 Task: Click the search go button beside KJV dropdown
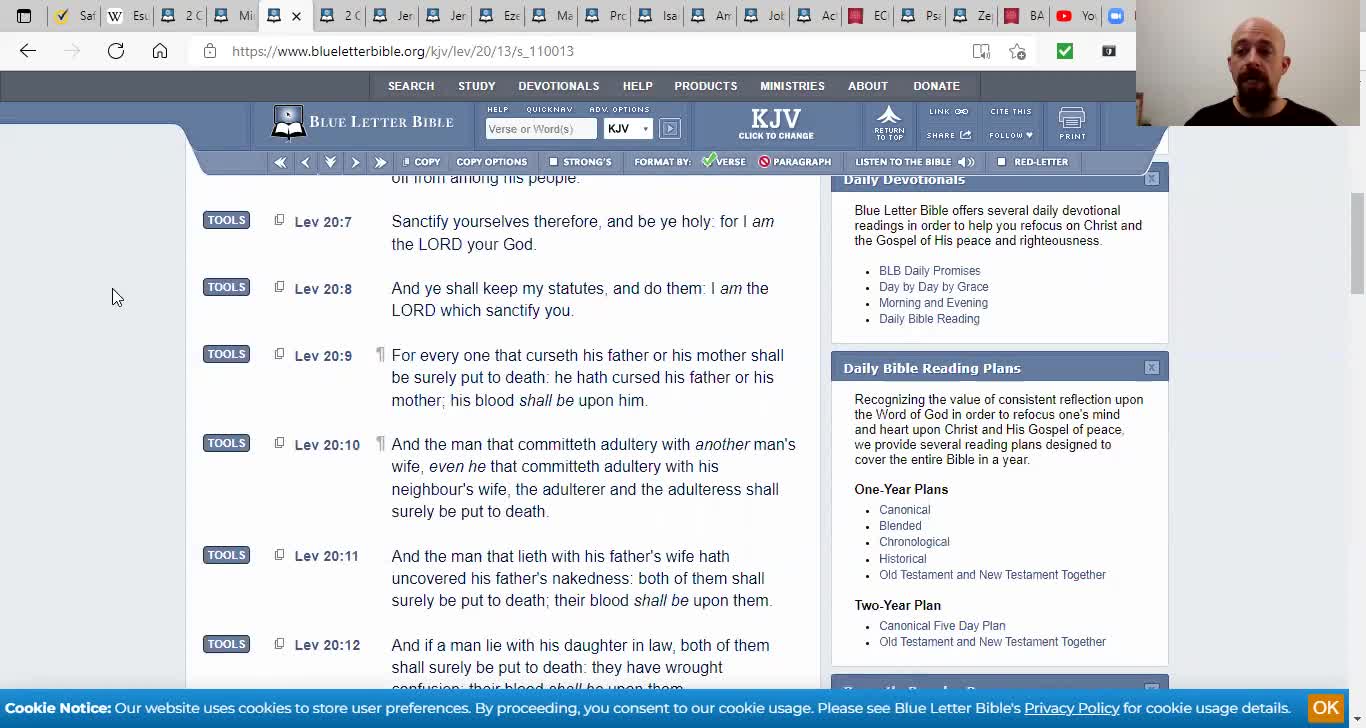(x=670, y=128)
